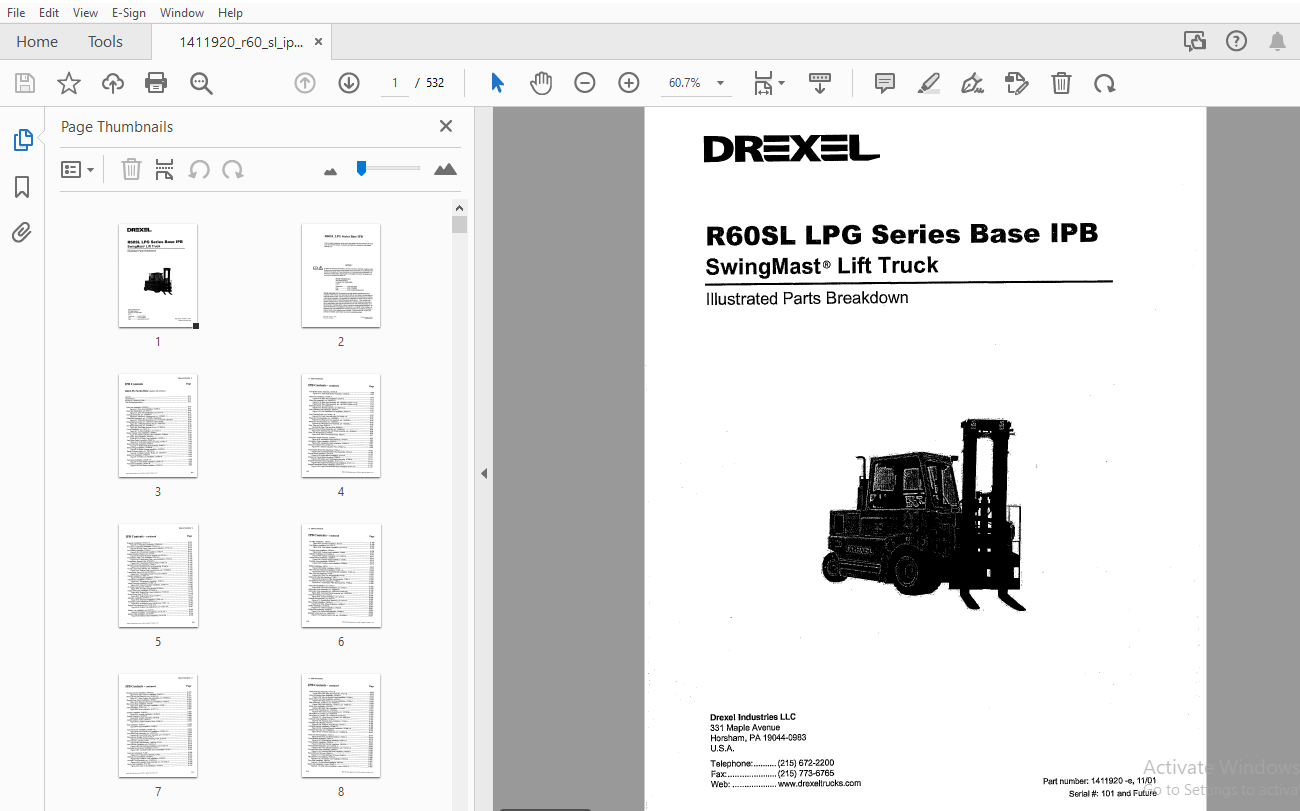Viewport: 1300px width, 811px height.
Task: Open the Bookmarks sidebar icon
Action: click(x=22, y=187)
